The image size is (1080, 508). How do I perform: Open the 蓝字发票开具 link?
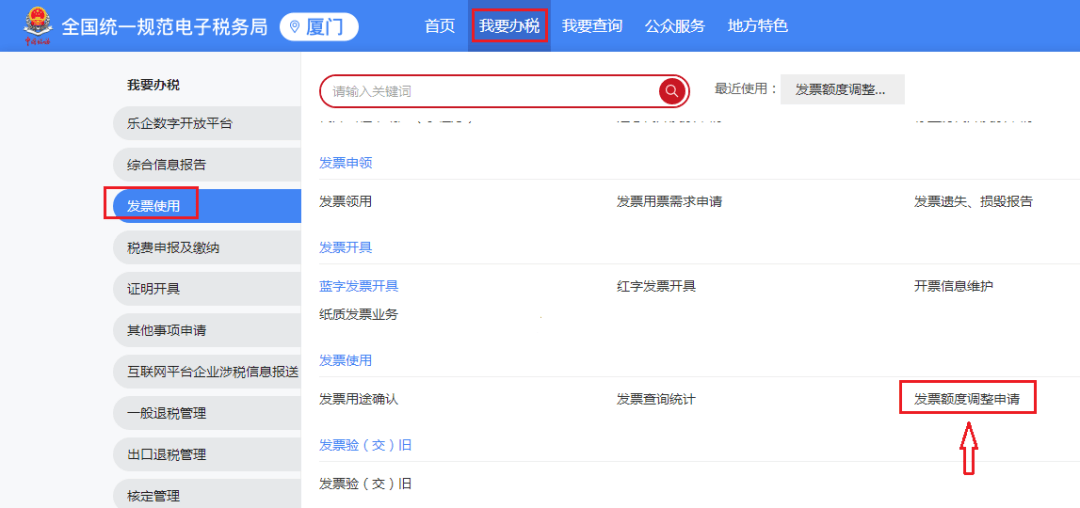359,286
